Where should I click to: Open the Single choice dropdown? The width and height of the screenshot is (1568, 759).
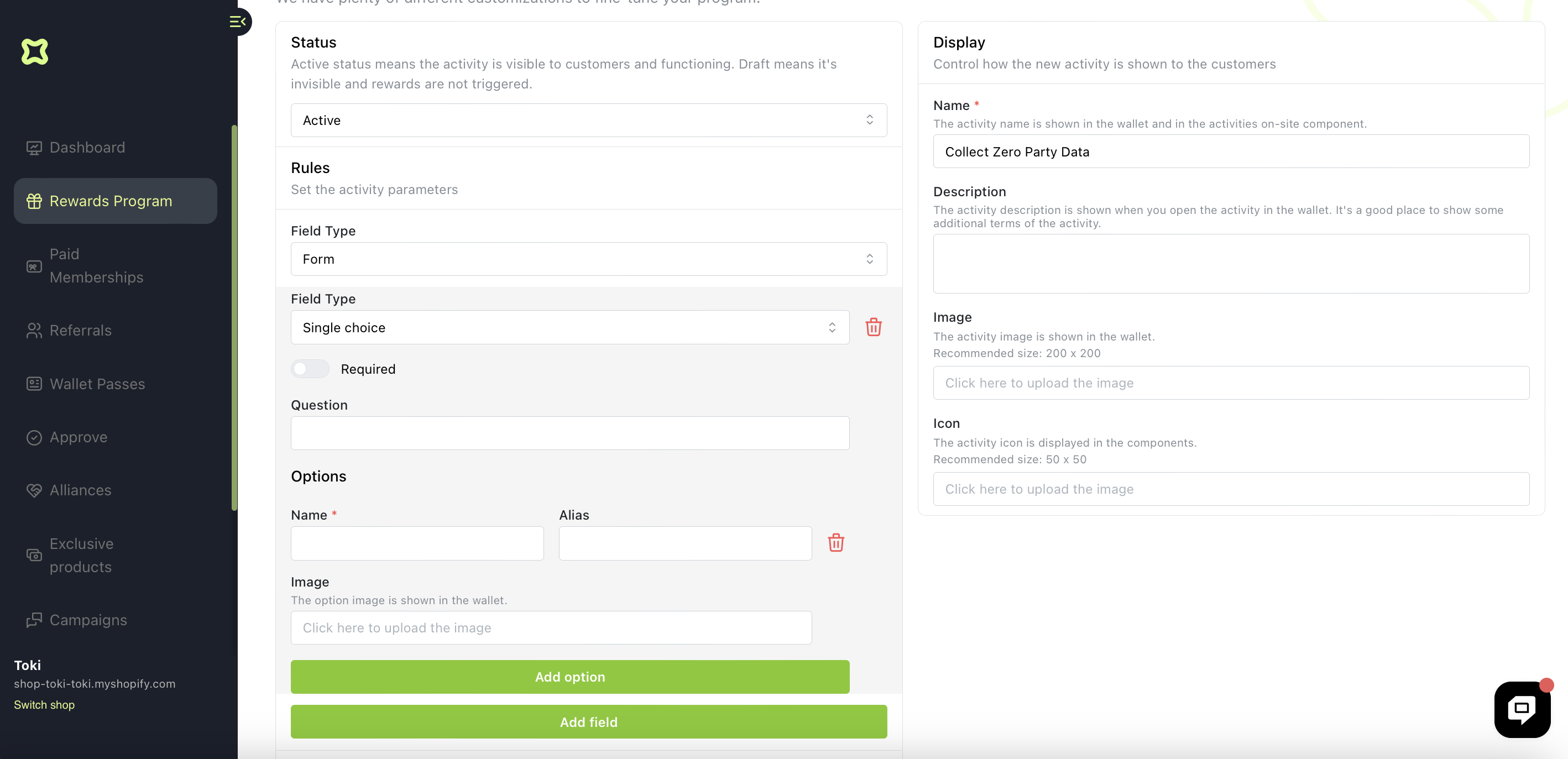[x=569, y=327]
